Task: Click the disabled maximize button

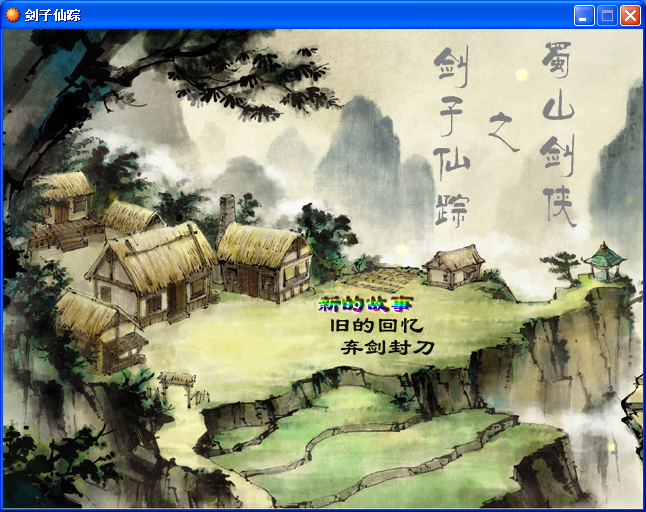Action: coord(607,16)
